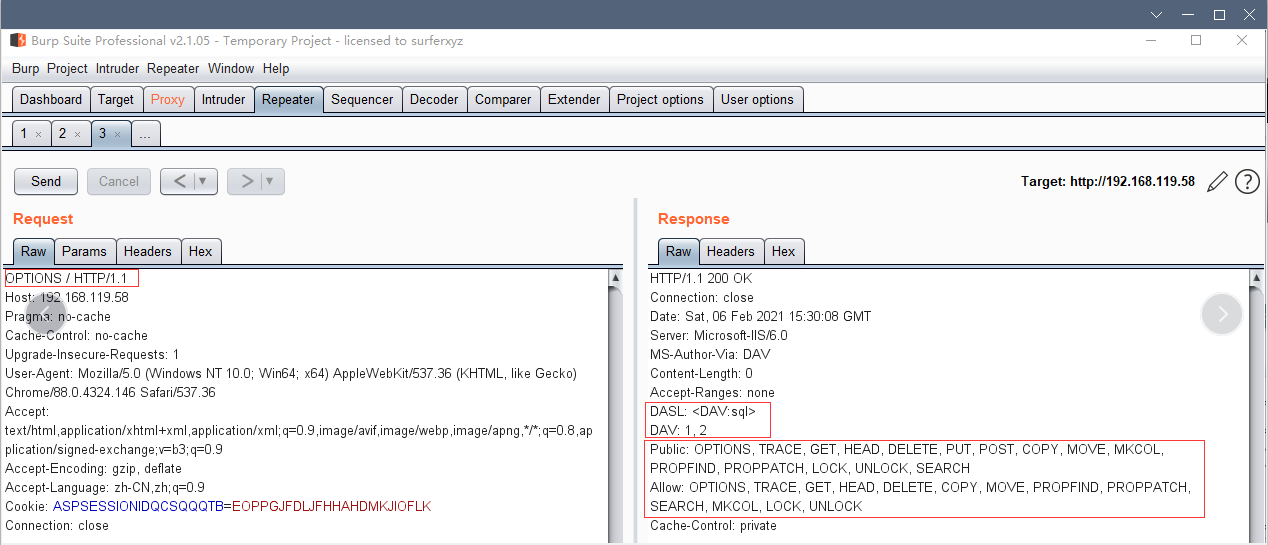Screen dimensions: 1268x545
Task: Click the Cache-Control: private response line
Action: 712,525
